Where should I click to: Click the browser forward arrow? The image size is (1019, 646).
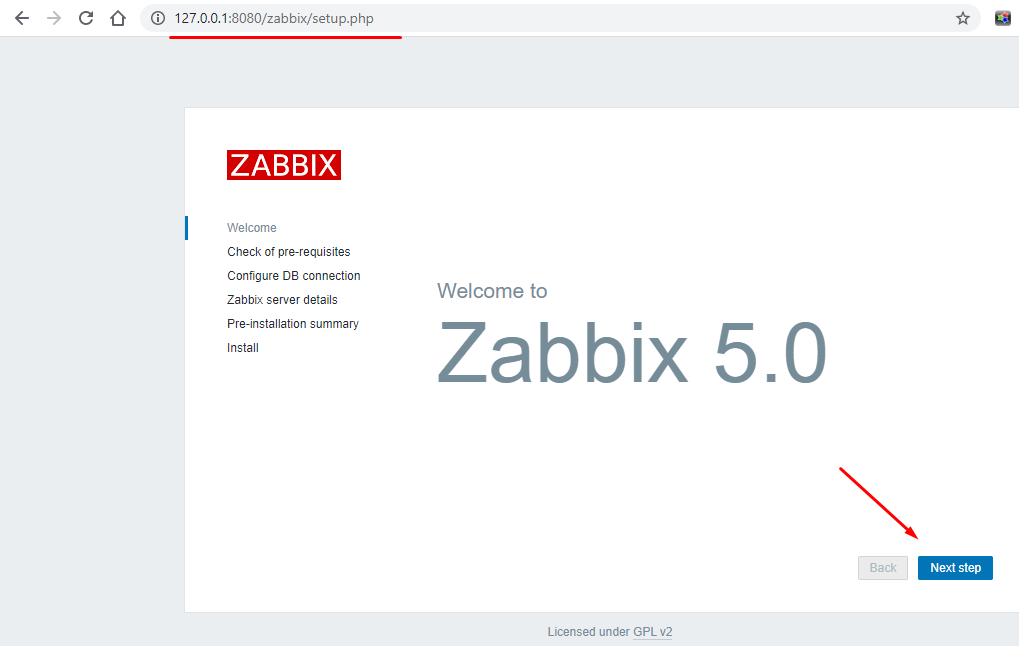pyautogui.click(x=54, y=18)
